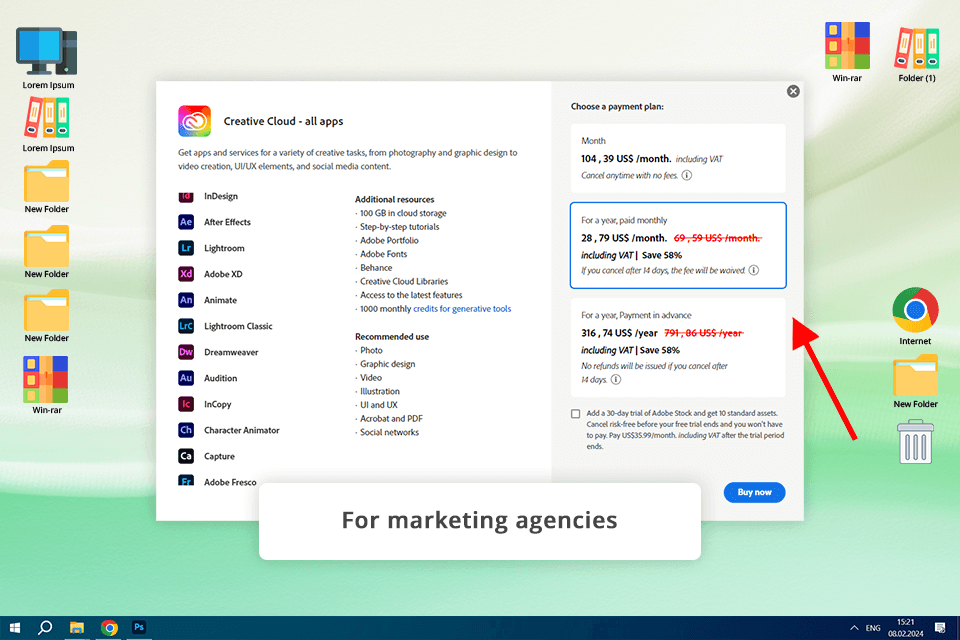Click the Creative Cloud - all apps title
This screenshot has height=640, width=960.
tap(283, 121)
